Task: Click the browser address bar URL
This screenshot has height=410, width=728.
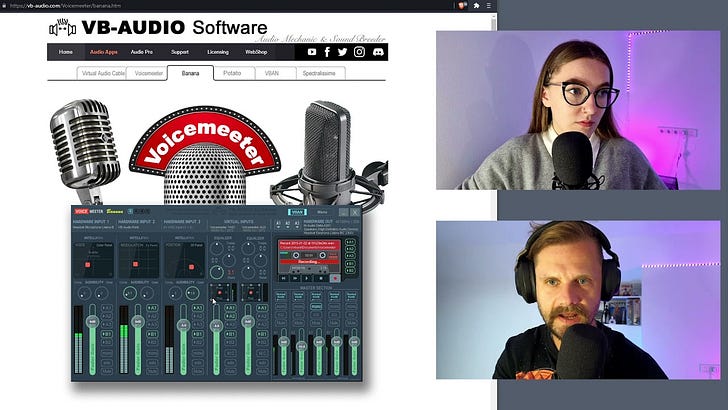Action: click(65, 6)
